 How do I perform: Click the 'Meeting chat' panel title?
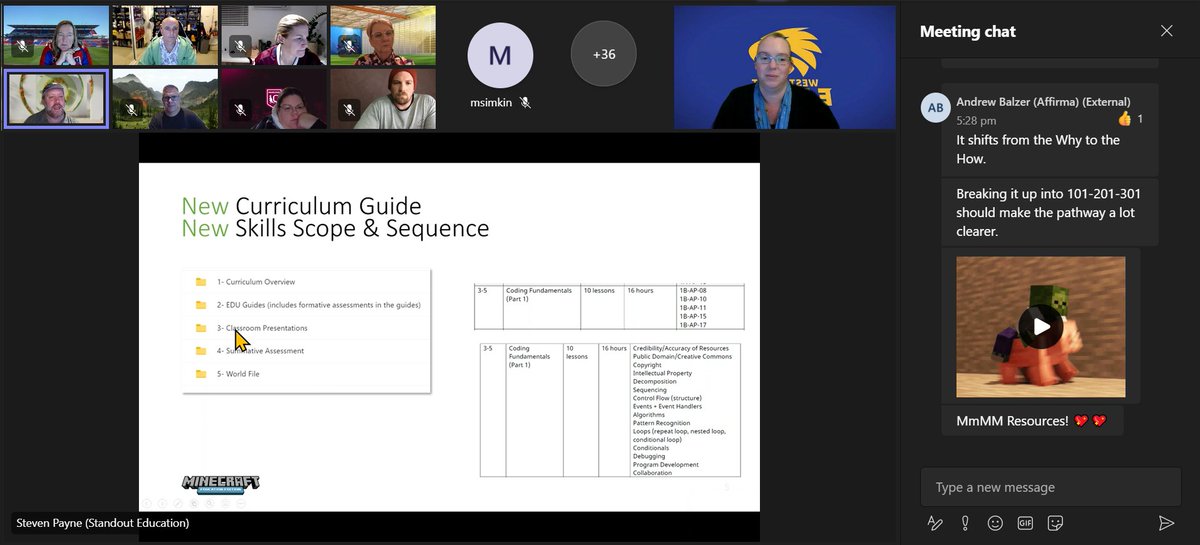pos(968,31)
